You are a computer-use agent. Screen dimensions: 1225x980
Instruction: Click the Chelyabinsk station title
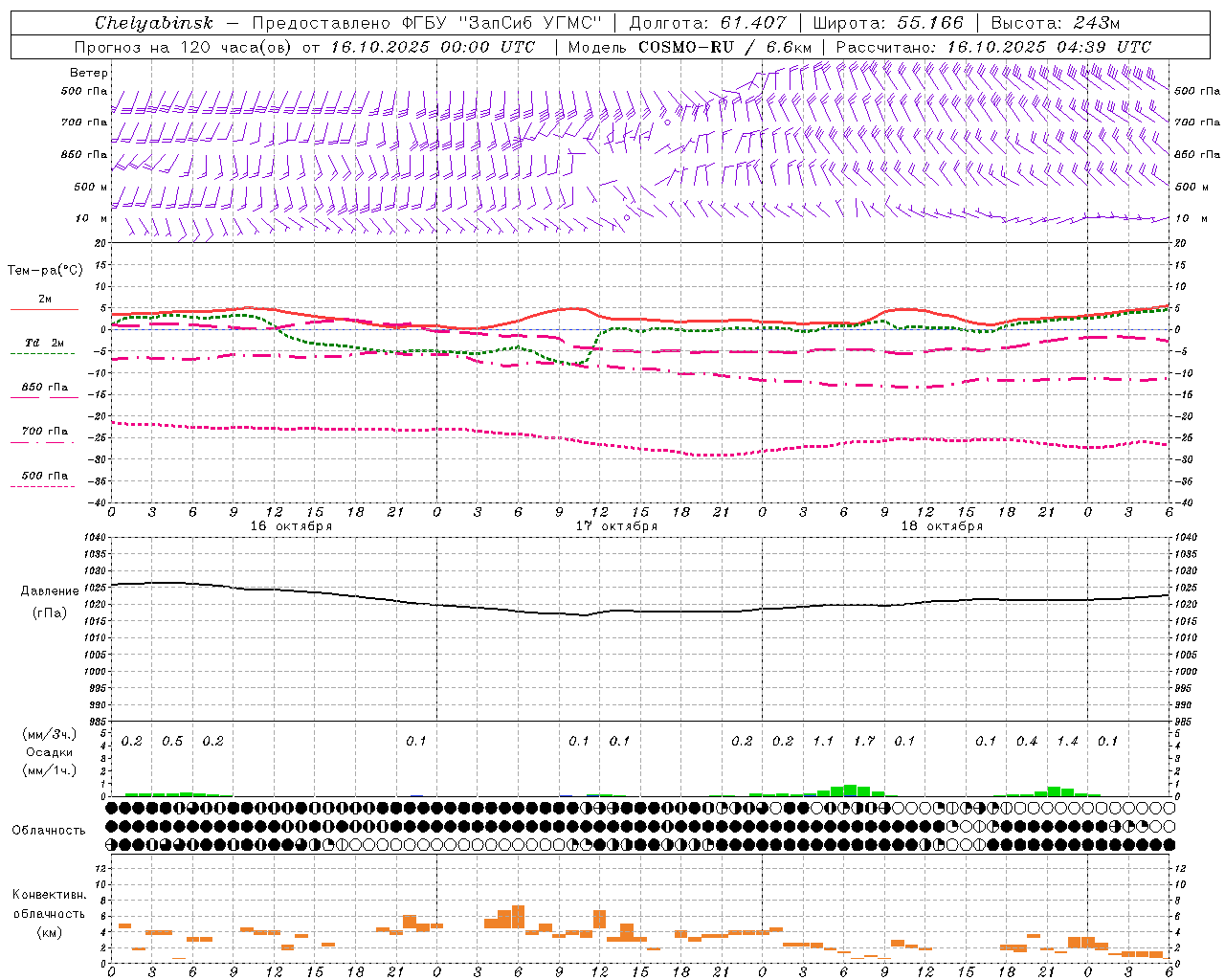coord(154,23)
